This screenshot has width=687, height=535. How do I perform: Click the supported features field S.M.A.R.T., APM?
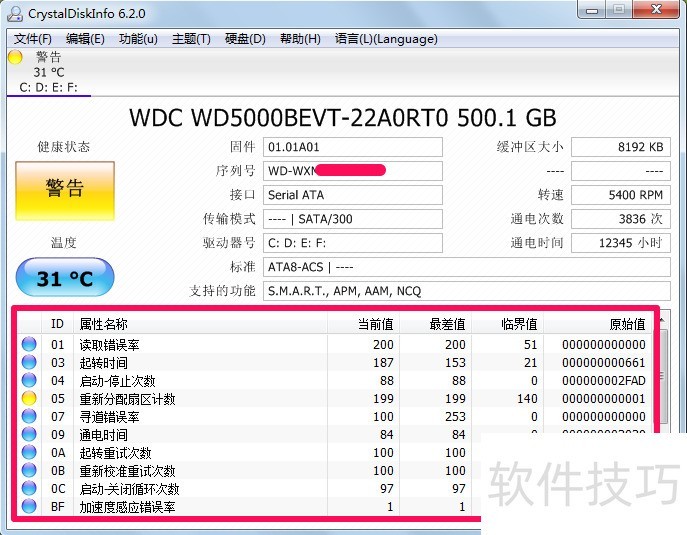(467, 291)
